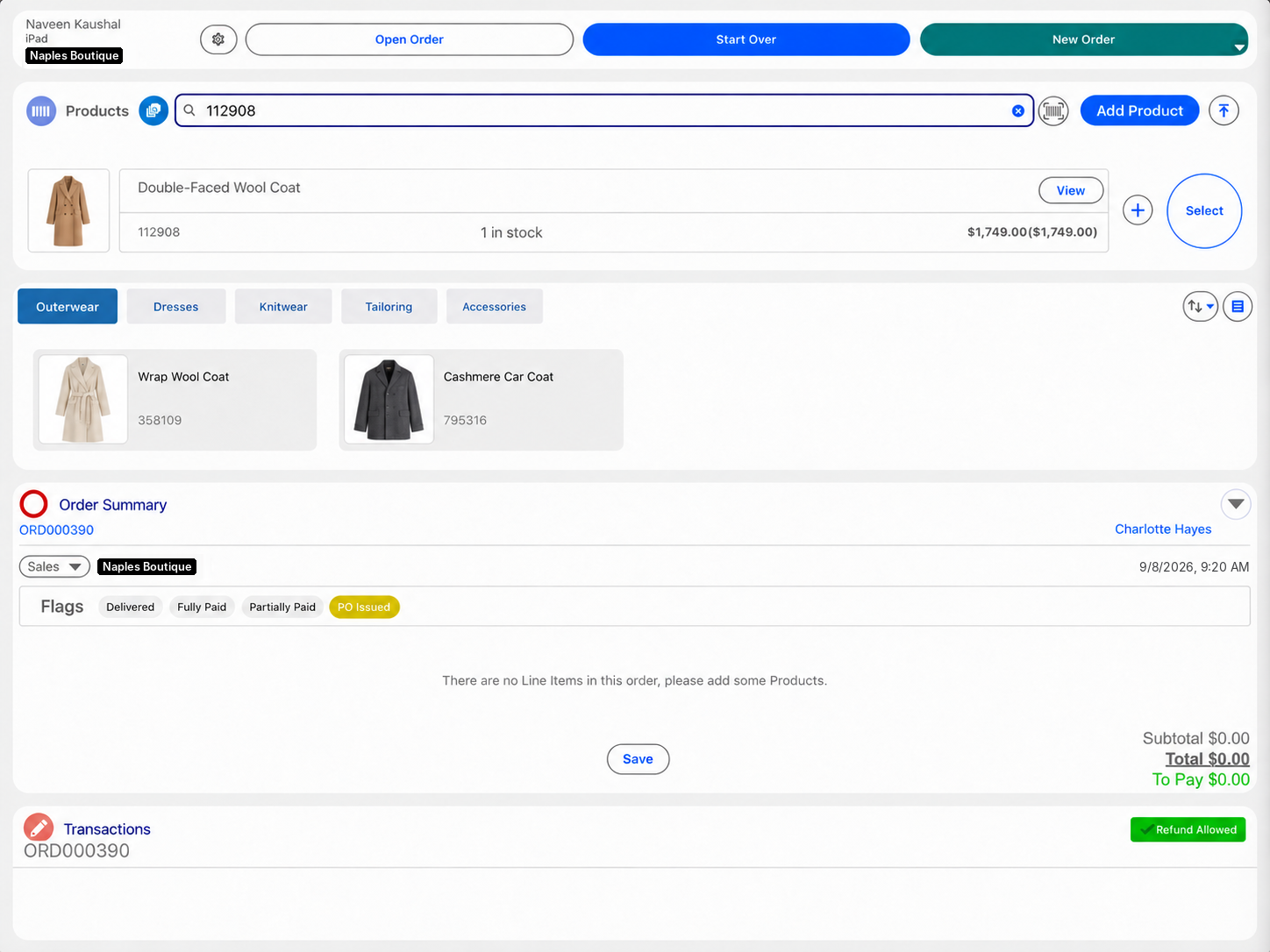The height and width of the screenshot is (952, 1270).
Task: Click the Start Over button
Action: 746,39
